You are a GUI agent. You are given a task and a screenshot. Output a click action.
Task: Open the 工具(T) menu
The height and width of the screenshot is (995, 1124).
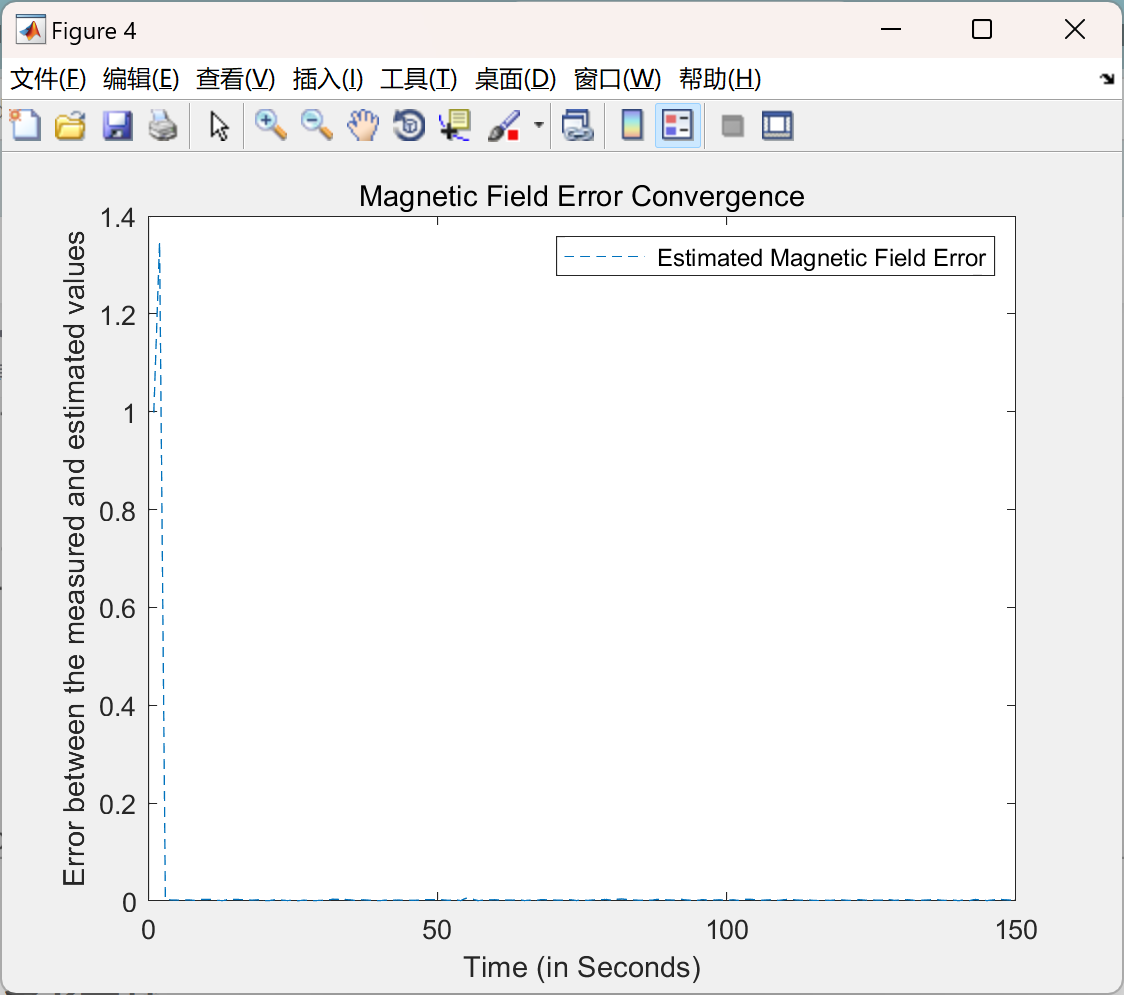[x=419, y=79]
